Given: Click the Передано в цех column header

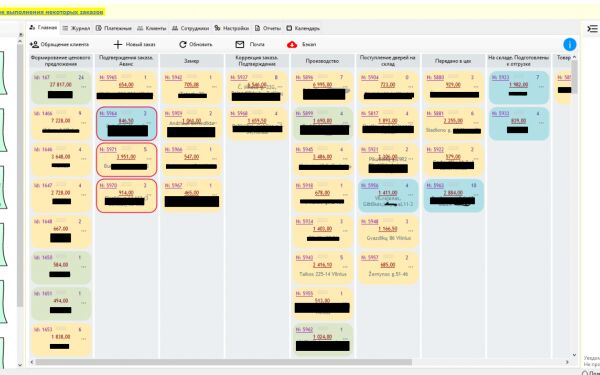Looking at the screenshot, I should (453, 61).
